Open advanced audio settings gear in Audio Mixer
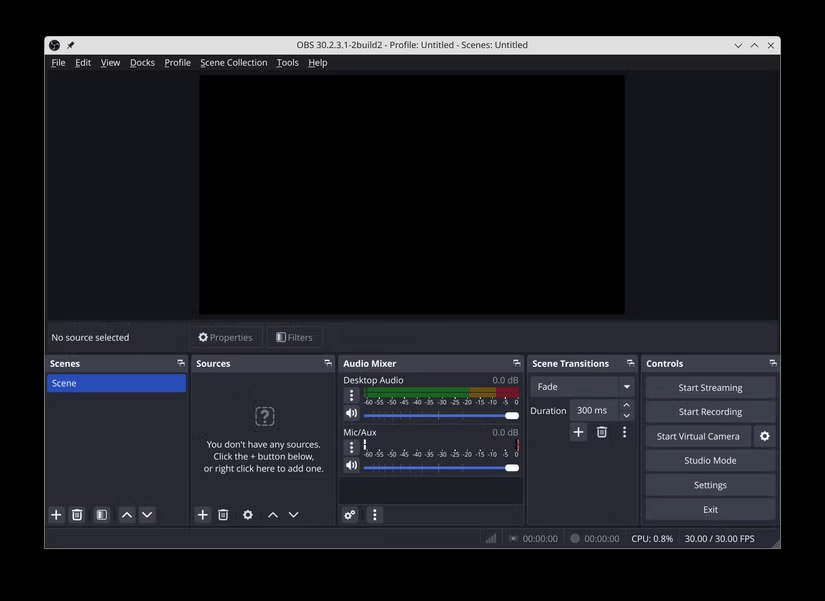 [350, 514]
